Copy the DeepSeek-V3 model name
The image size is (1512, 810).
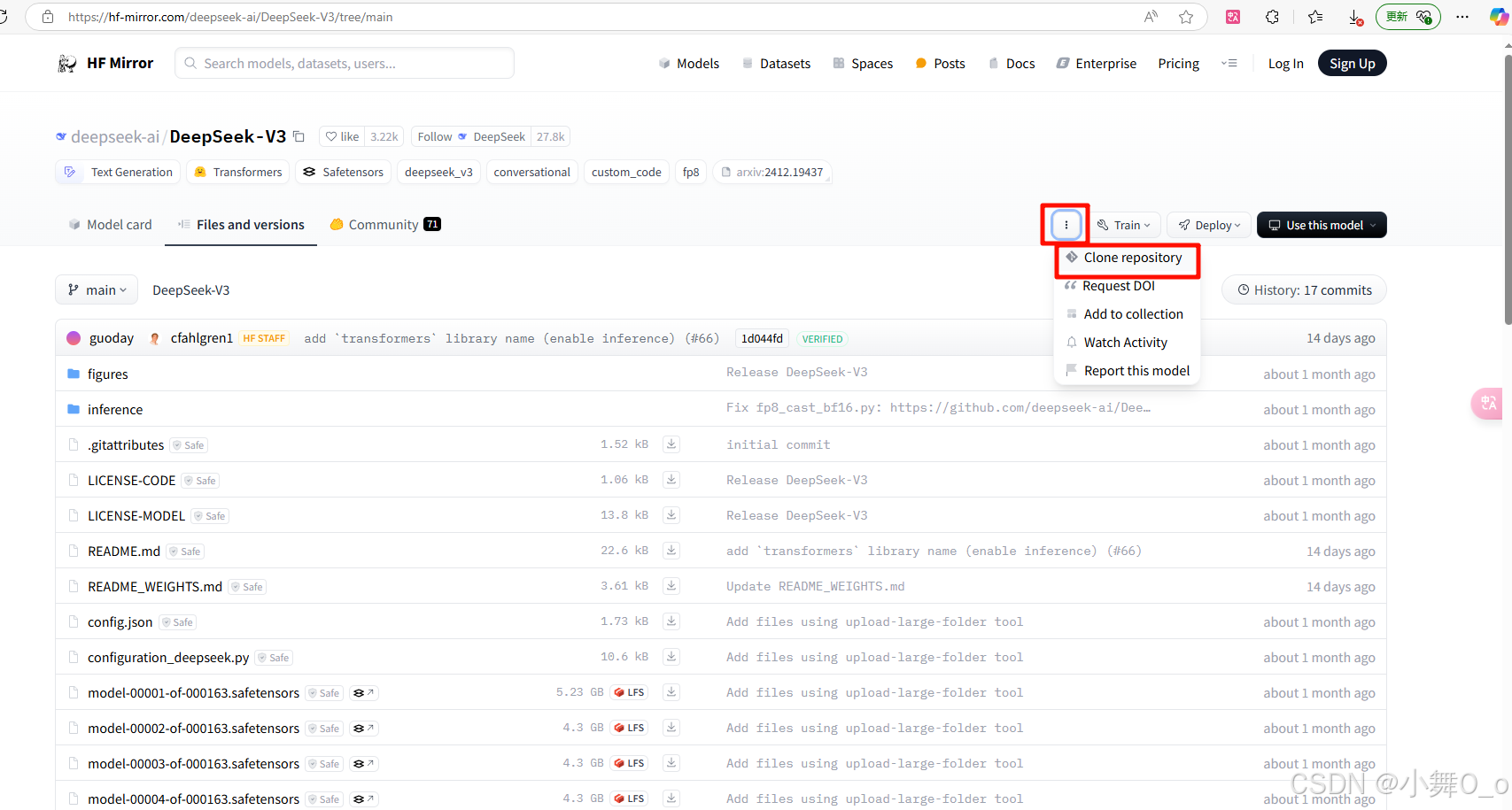click(x=299, y=136)
